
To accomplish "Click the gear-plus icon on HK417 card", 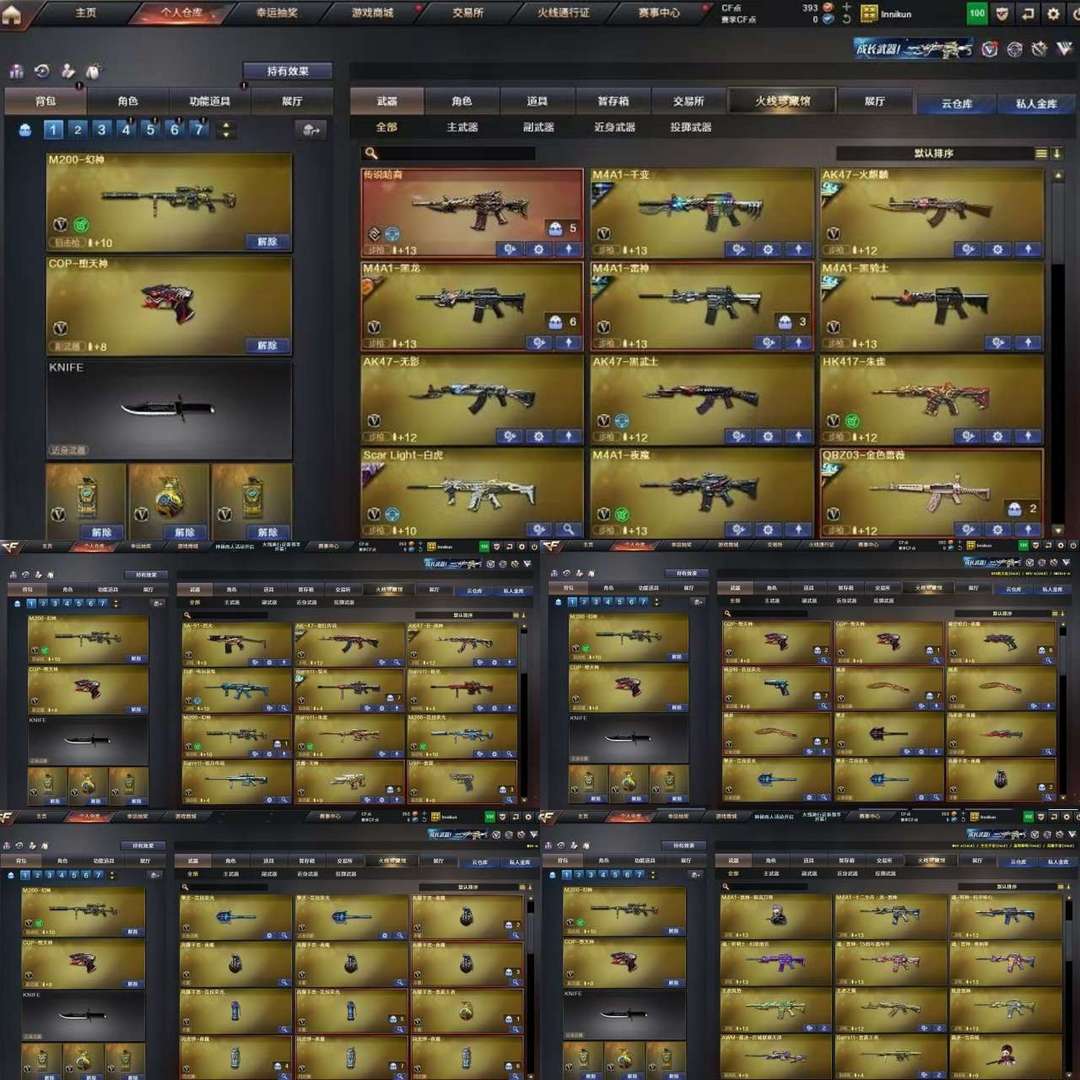I will (968, 436).
